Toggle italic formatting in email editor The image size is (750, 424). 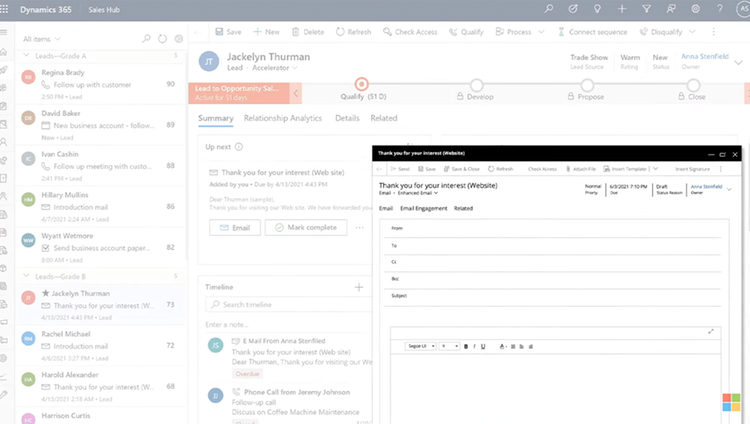[474, 346]
